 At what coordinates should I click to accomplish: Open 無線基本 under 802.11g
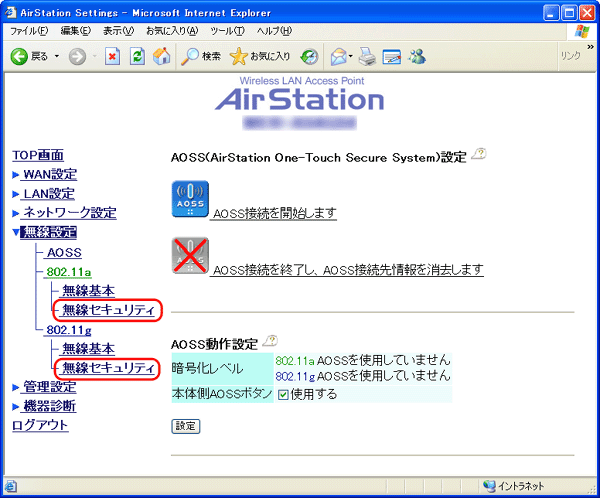tap(88, 349)
